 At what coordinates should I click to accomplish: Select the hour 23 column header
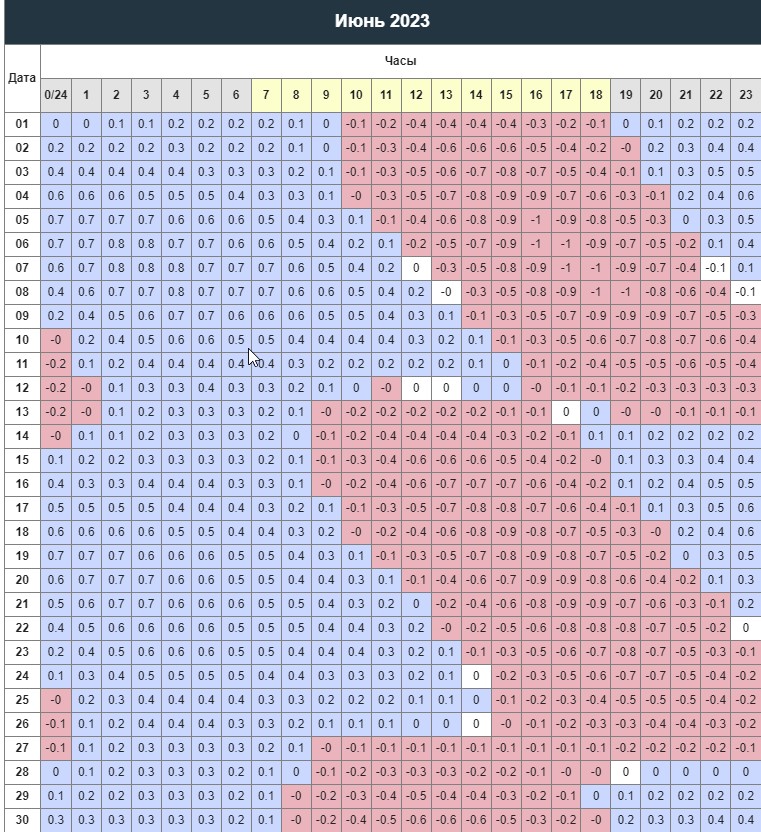745,95
